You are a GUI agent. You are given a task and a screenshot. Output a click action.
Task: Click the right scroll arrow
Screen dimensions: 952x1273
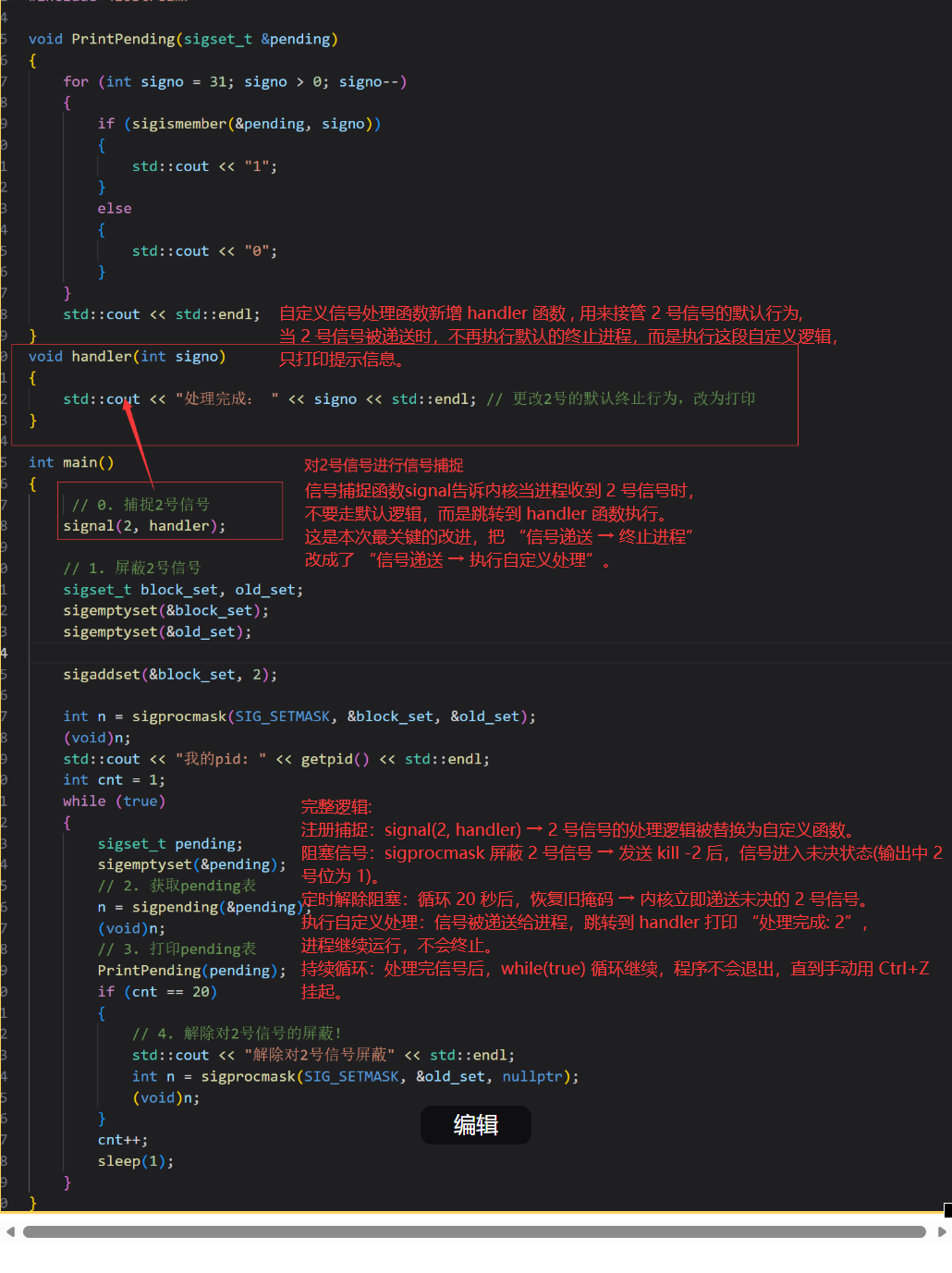pyautogui.click(x=942, y=1231)
